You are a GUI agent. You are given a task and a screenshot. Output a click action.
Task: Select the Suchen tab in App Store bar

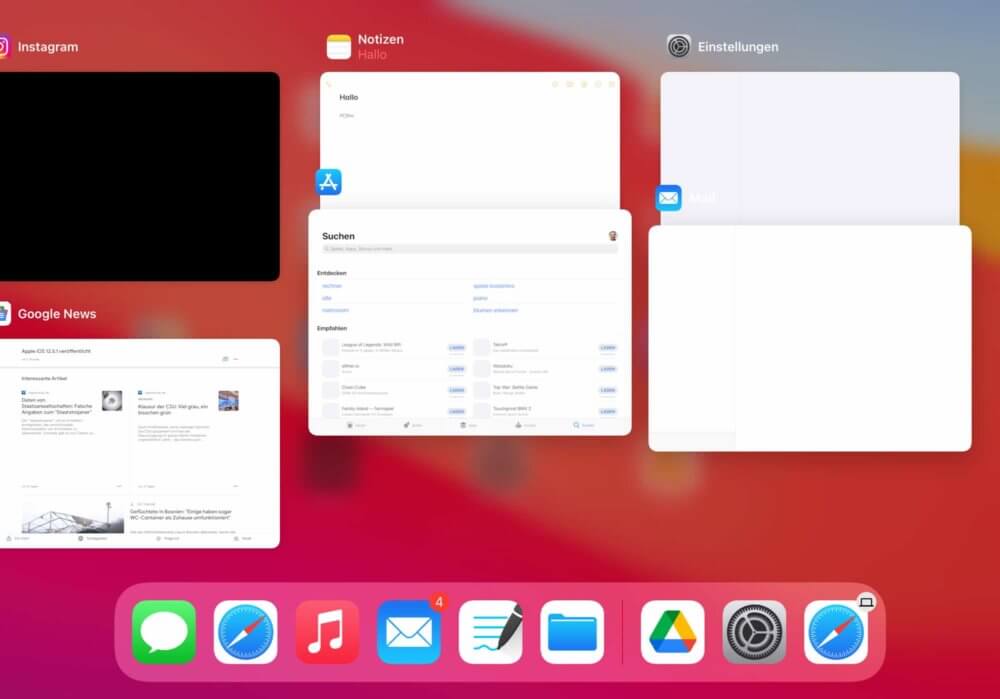(x=583, y=425)
